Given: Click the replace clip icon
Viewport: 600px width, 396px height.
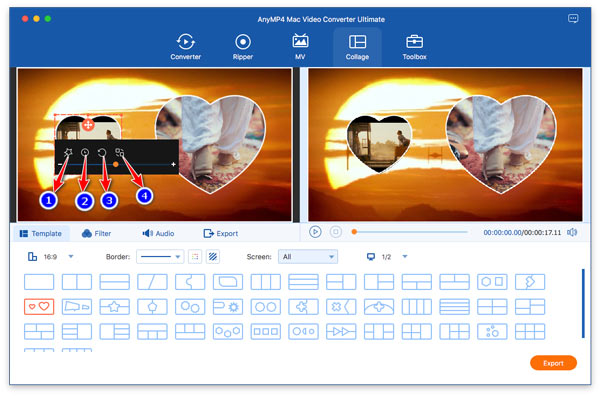Looking at the screenshot, I should click(119, 153).
